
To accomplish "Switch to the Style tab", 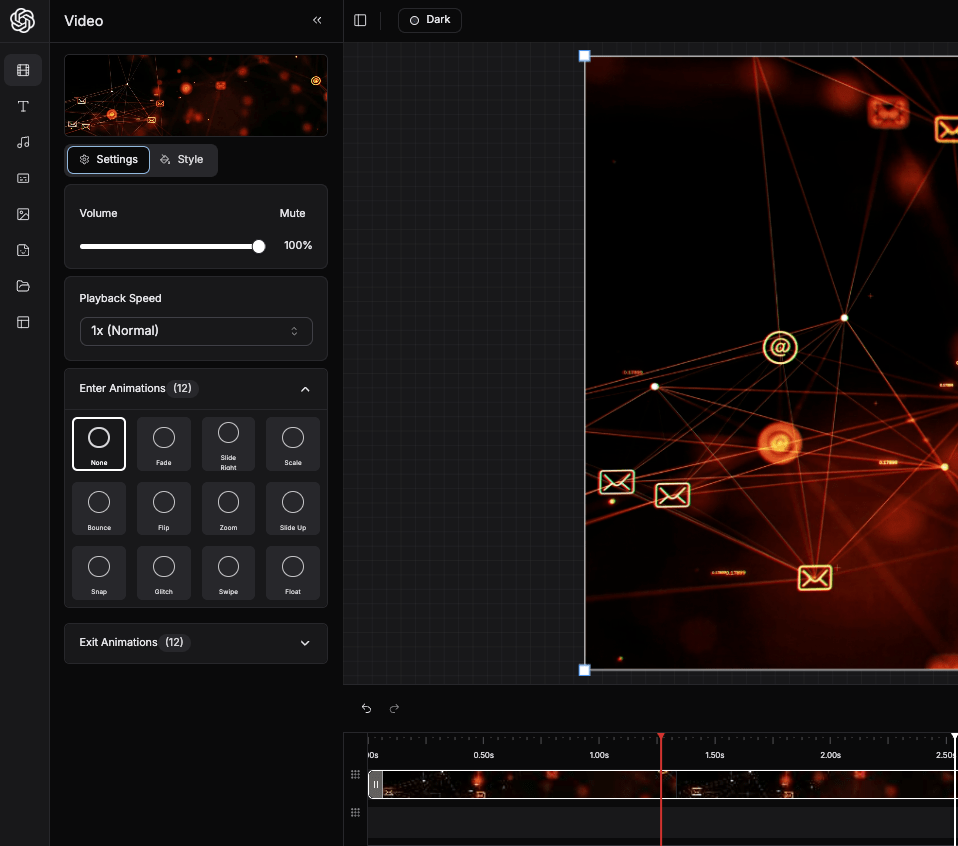I will click(182, 160).
